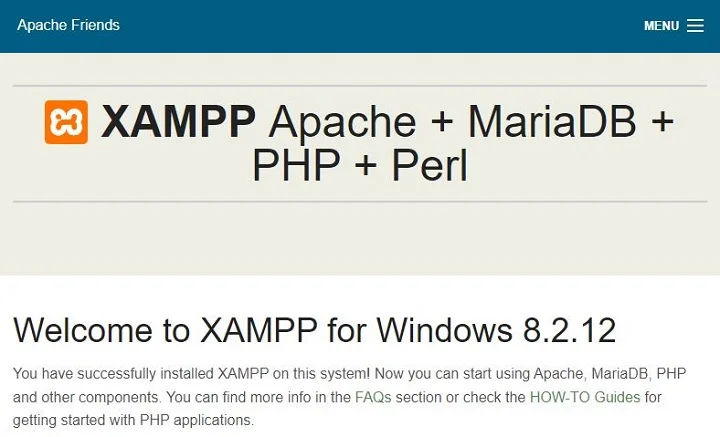Image resolution: width=720 pixels, height=437 pixels.
Task: Open the FAQs link
Action: 373,397
